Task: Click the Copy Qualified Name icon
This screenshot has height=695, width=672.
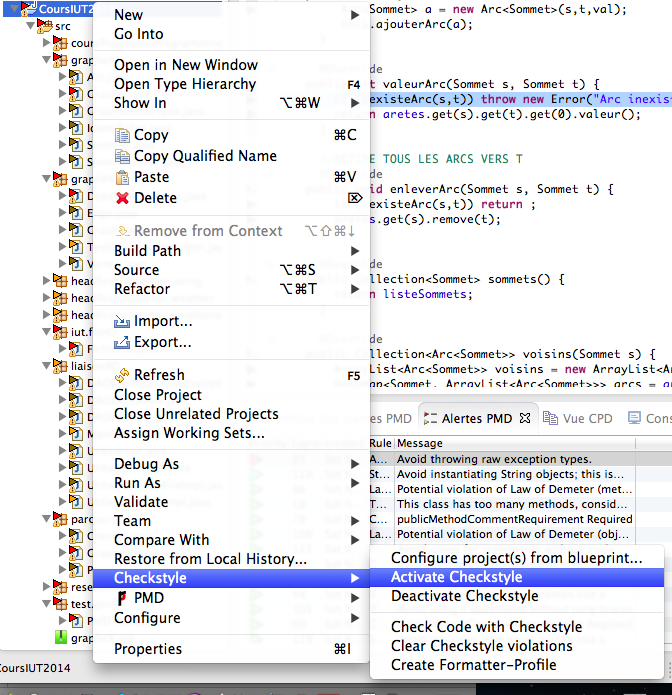Action: click(x=123, y=156)
